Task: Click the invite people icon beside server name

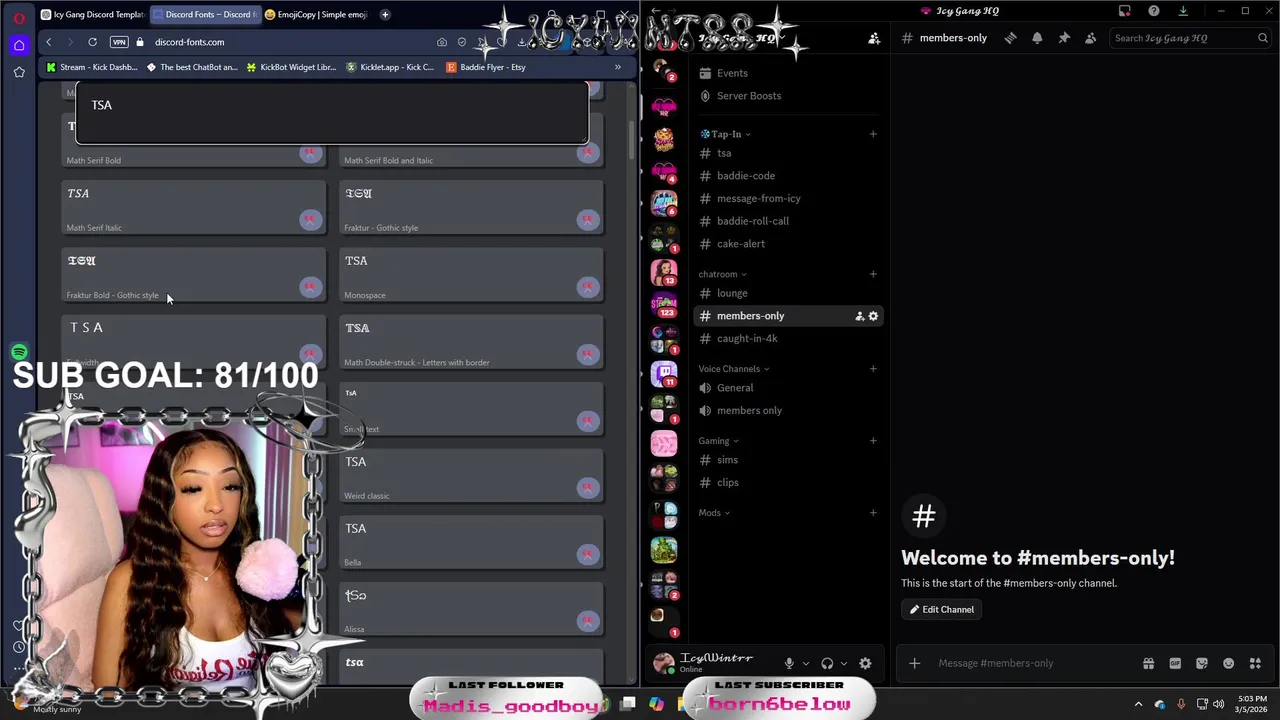Action: (x=874, y=38)
